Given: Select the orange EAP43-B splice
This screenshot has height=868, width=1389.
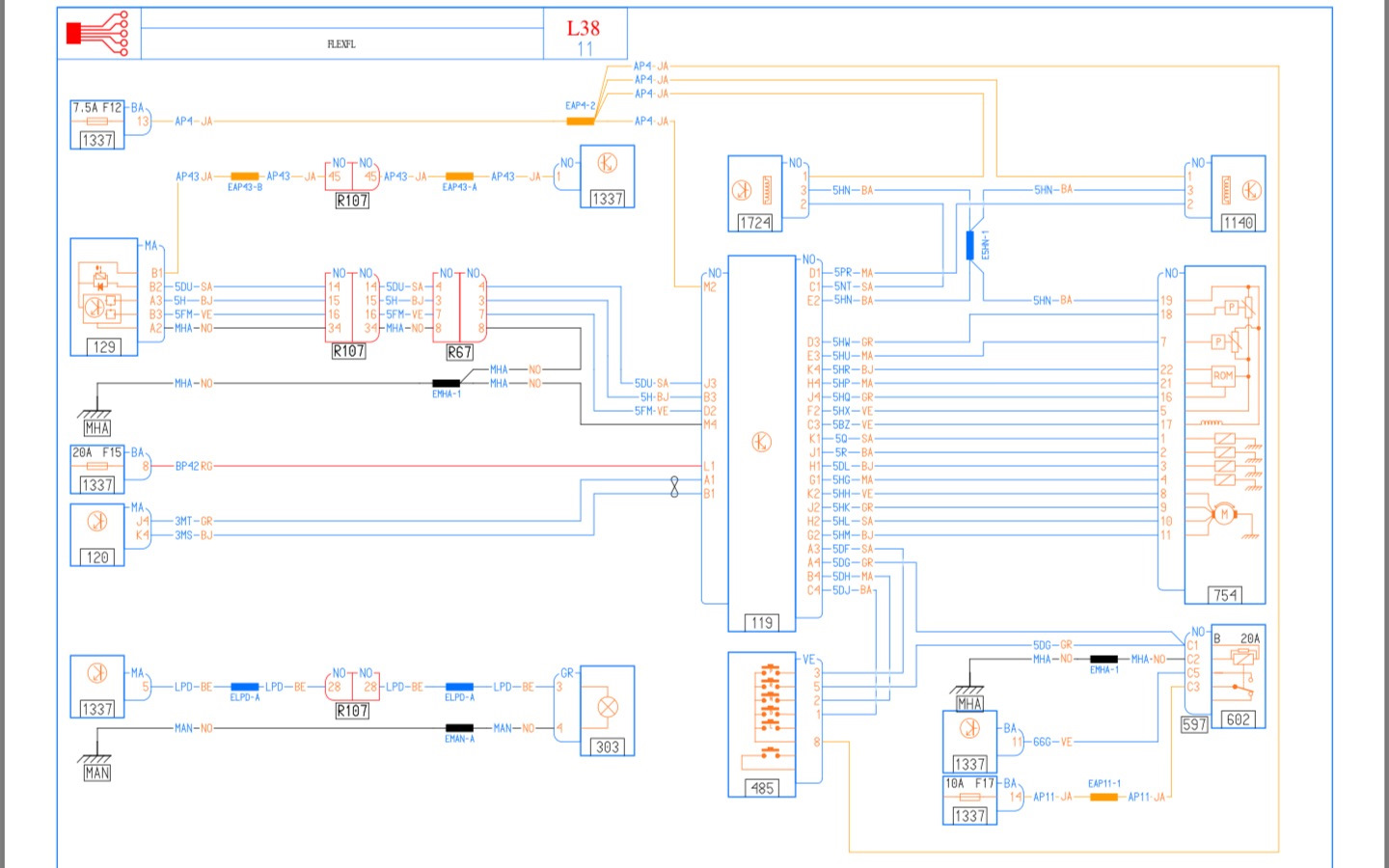Looking at the screenshot, I should [x=245, y=176].
